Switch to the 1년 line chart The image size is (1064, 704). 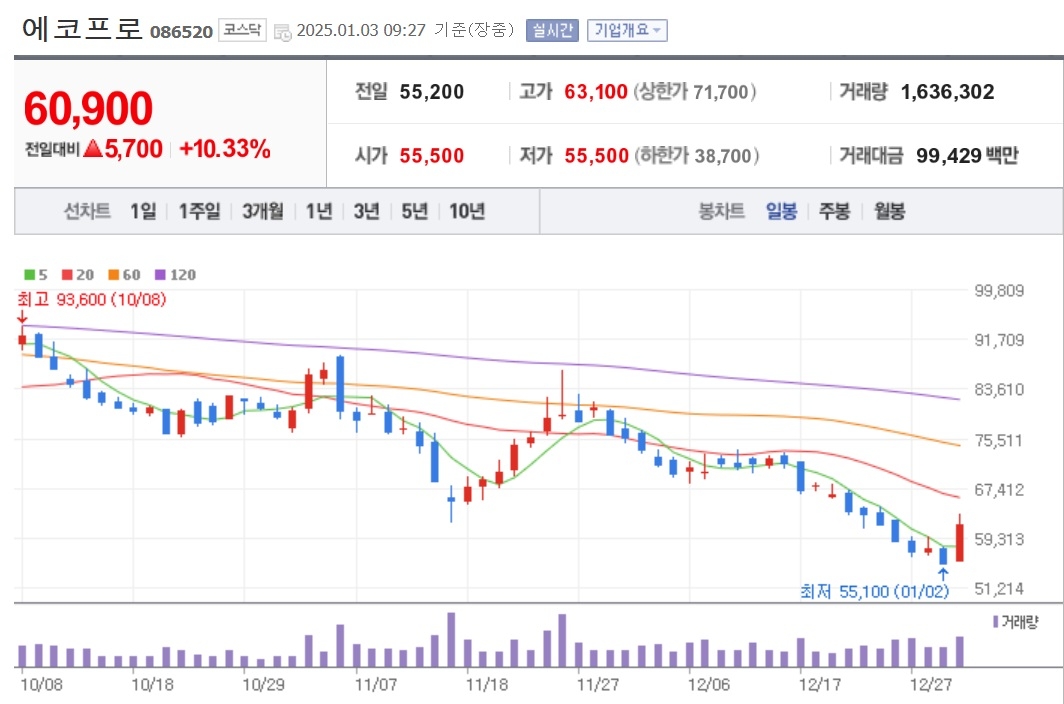pos(319,211)
